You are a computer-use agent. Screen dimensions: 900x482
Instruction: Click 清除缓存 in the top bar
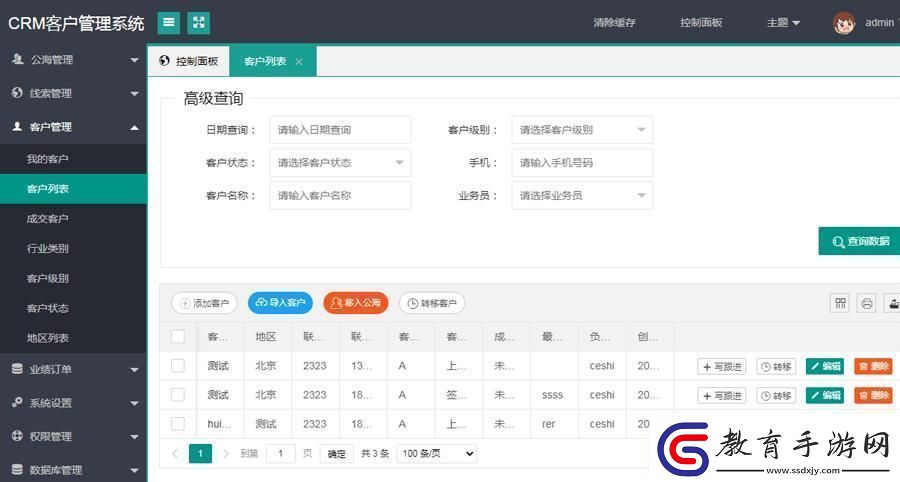[x=614, y=23]
